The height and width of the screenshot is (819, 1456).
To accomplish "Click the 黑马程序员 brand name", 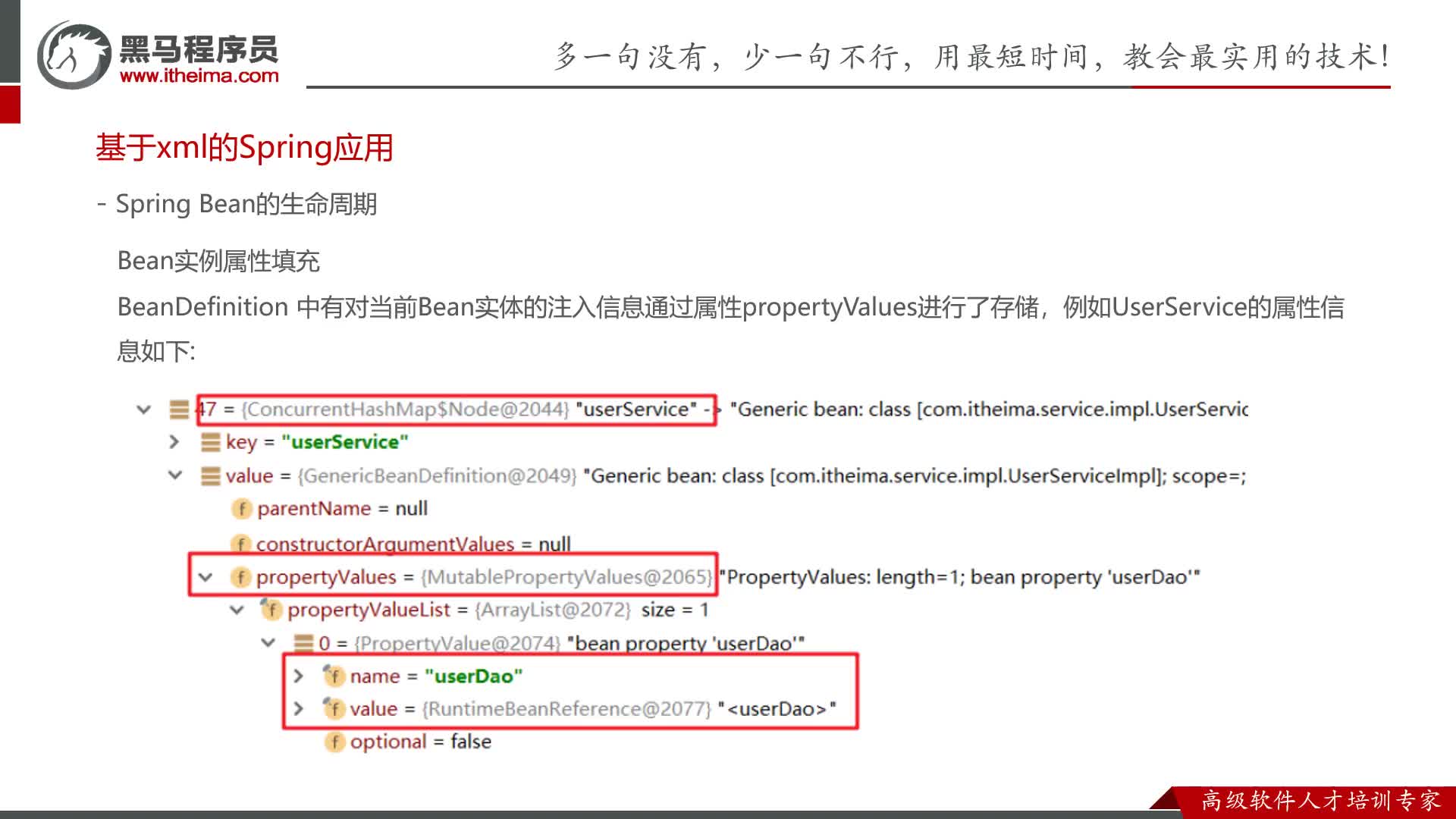I will [199, 49].
